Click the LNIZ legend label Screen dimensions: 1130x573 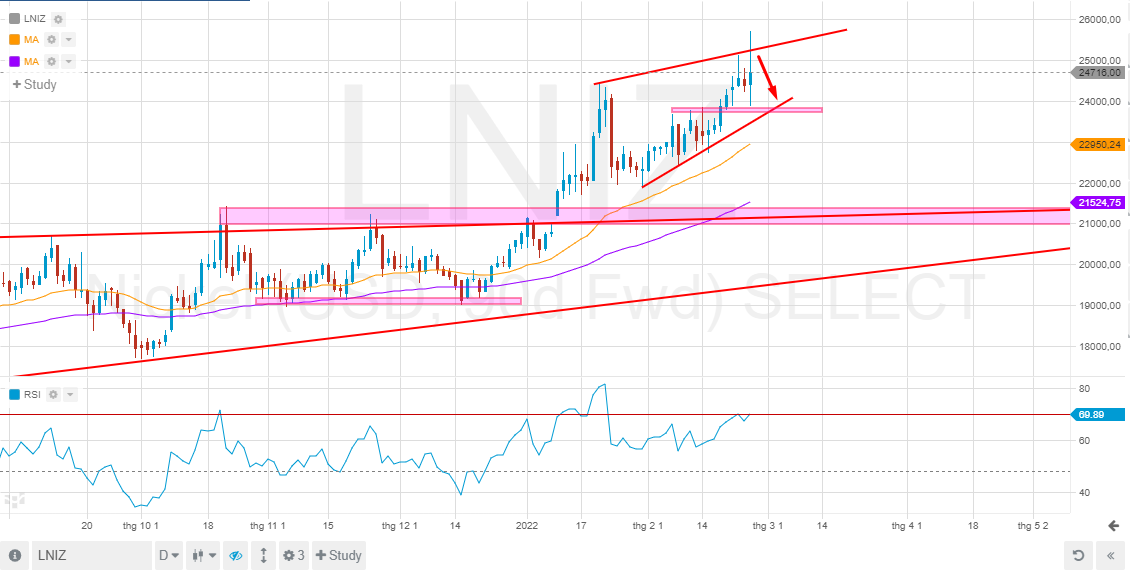(35, 19)
